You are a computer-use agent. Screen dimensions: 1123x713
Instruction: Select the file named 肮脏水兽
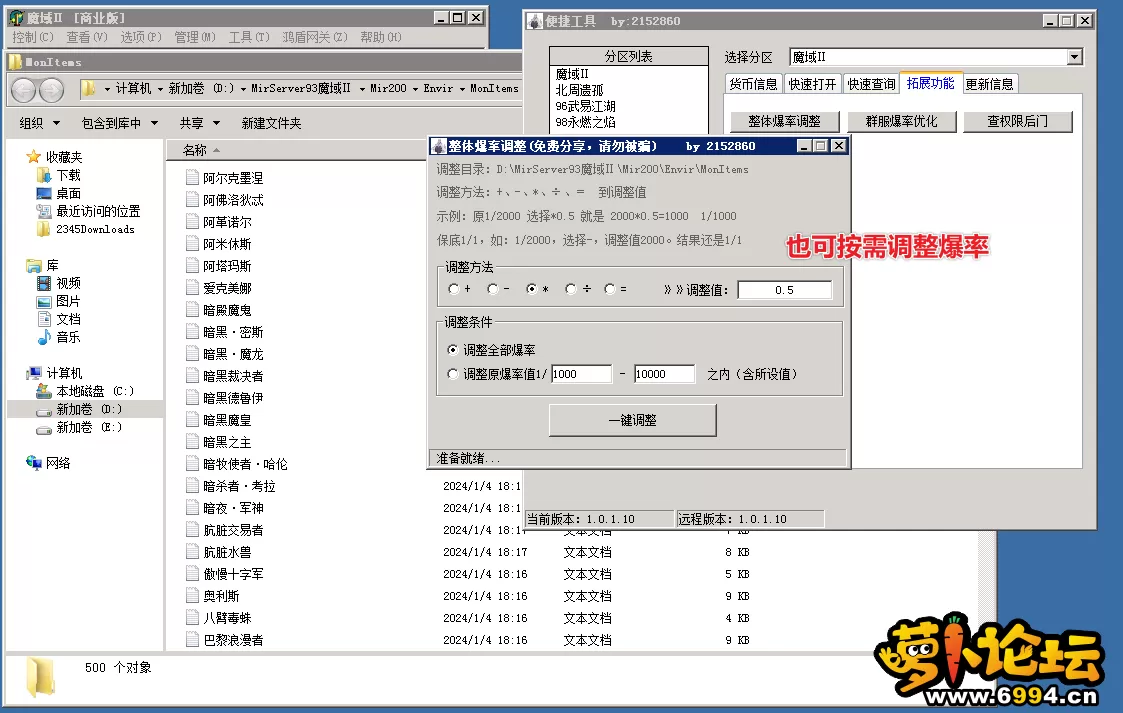tap(227, 552)
